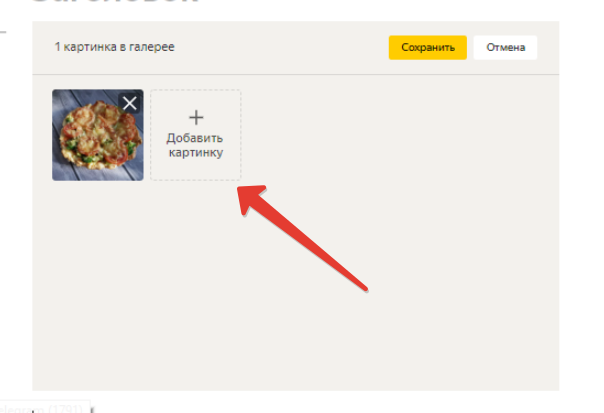Open the Telegram (1791) taskbar item
The image size is (604, 413).
pyautogui.click(x=45, y=408)
